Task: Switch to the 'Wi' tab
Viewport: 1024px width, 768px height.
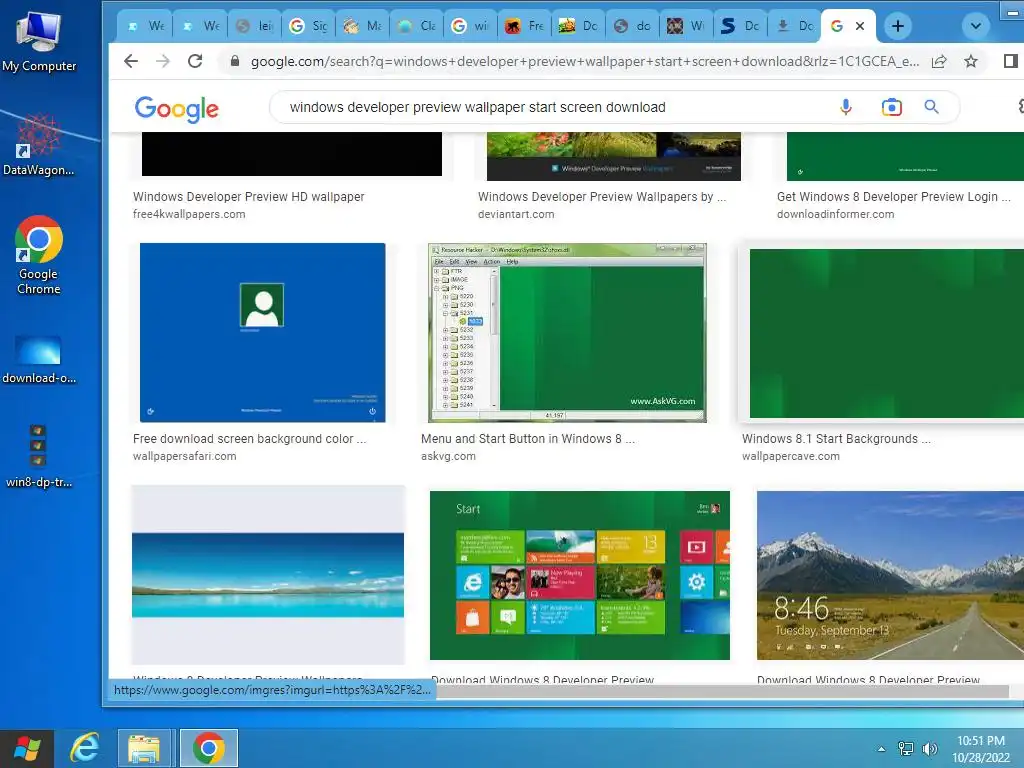Action: point(688,26)
